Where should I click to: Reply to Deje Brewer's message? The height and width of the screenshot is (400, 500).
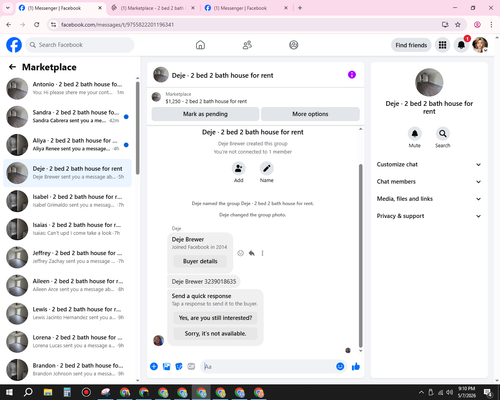(x=252, y=253)
